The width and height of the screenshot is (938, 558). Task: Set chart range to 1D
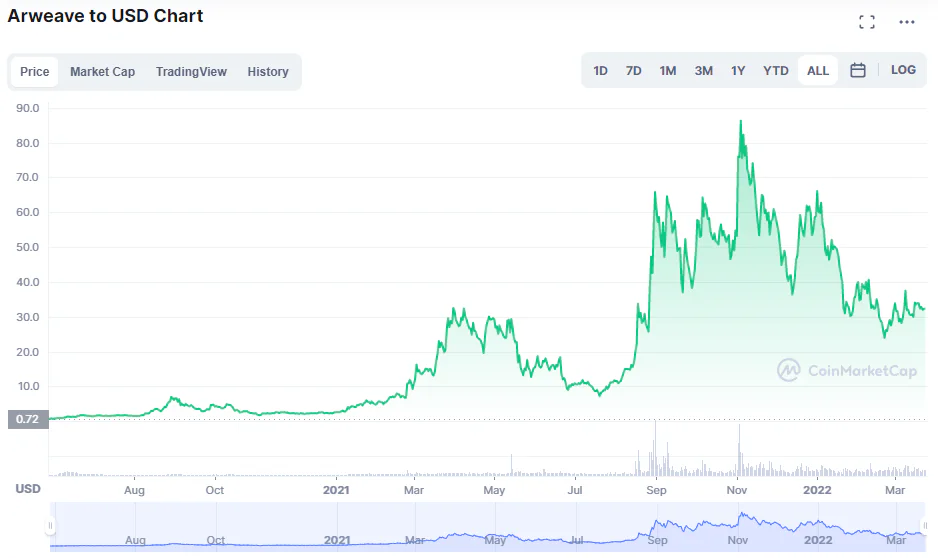(x=601, y=71)
